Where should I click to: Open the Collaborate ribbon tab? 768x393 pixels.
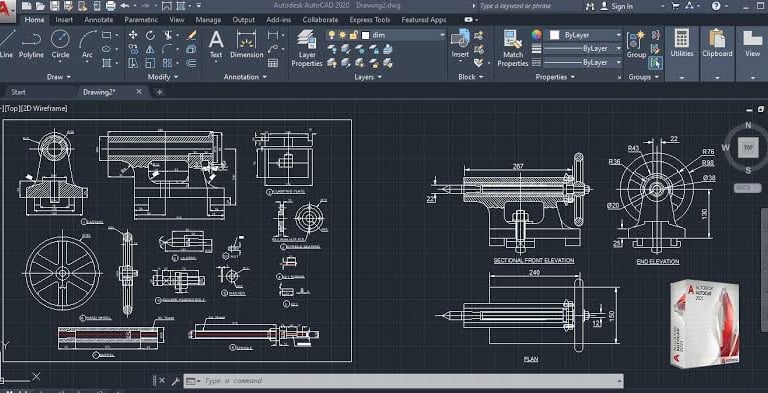pyautogui.click(x=320, y=20)
